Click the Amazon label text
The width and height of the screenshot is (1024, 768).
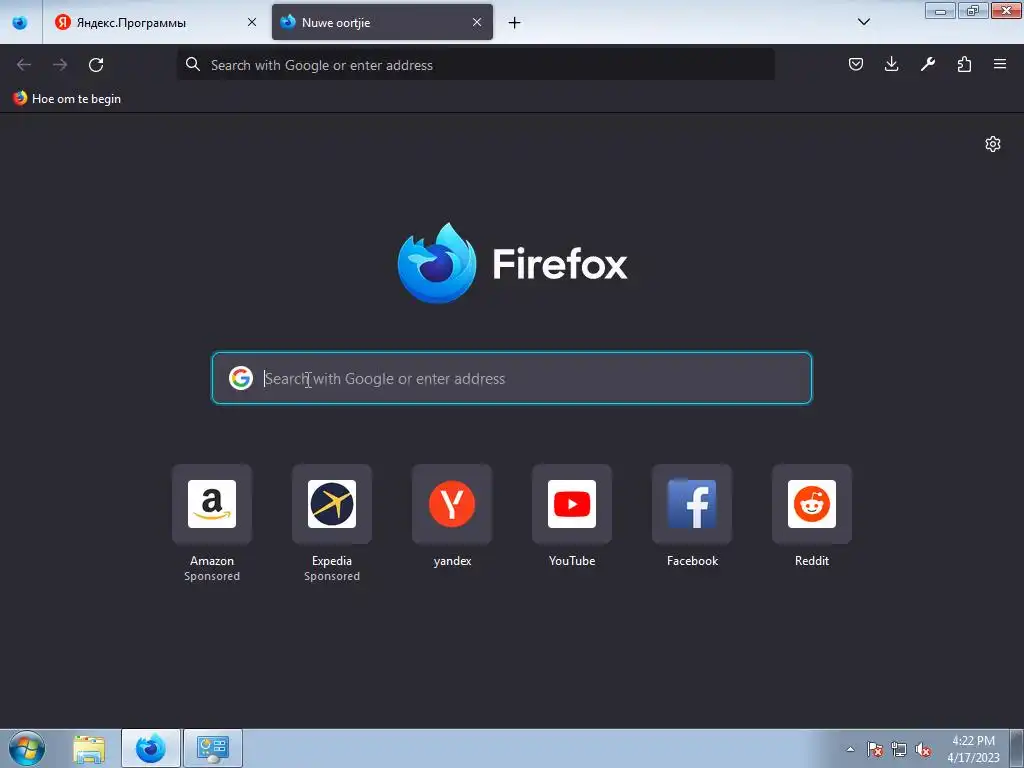tap(212, 561)
